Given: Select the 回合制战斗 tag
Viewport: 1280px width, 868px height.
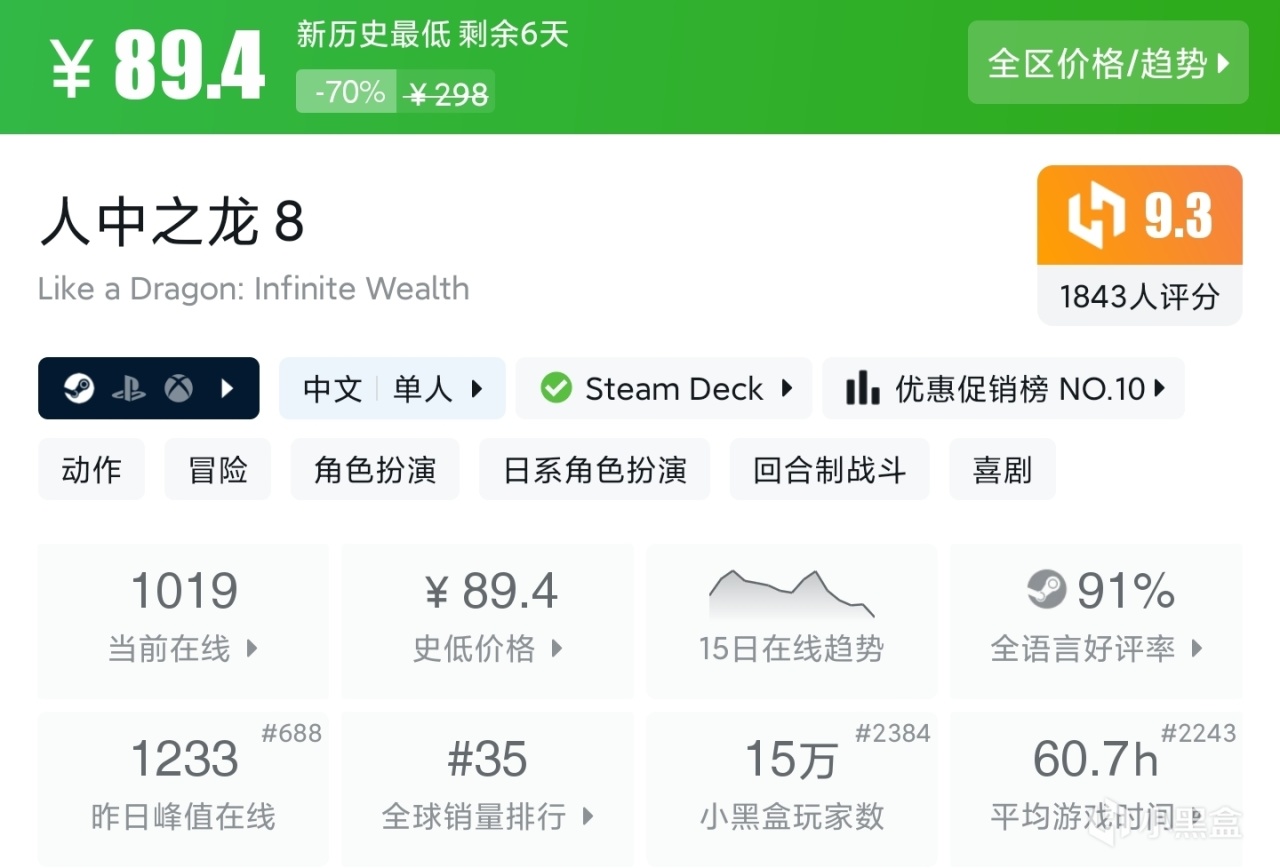Looking at the screenshot, I should click(829, 469).
